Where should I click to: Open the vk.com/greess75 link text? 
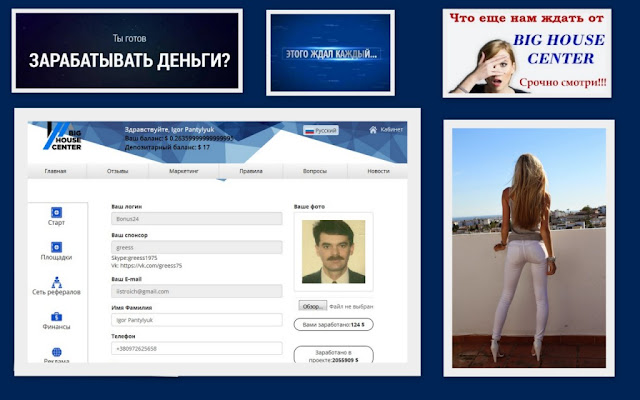(151, 266)
